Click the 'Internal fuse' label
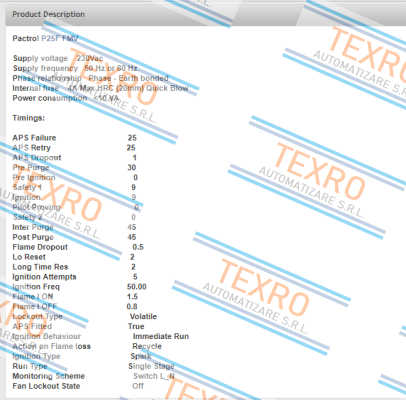Image resolution: width=406 pixels, height=400 pixels. point(35,88)
